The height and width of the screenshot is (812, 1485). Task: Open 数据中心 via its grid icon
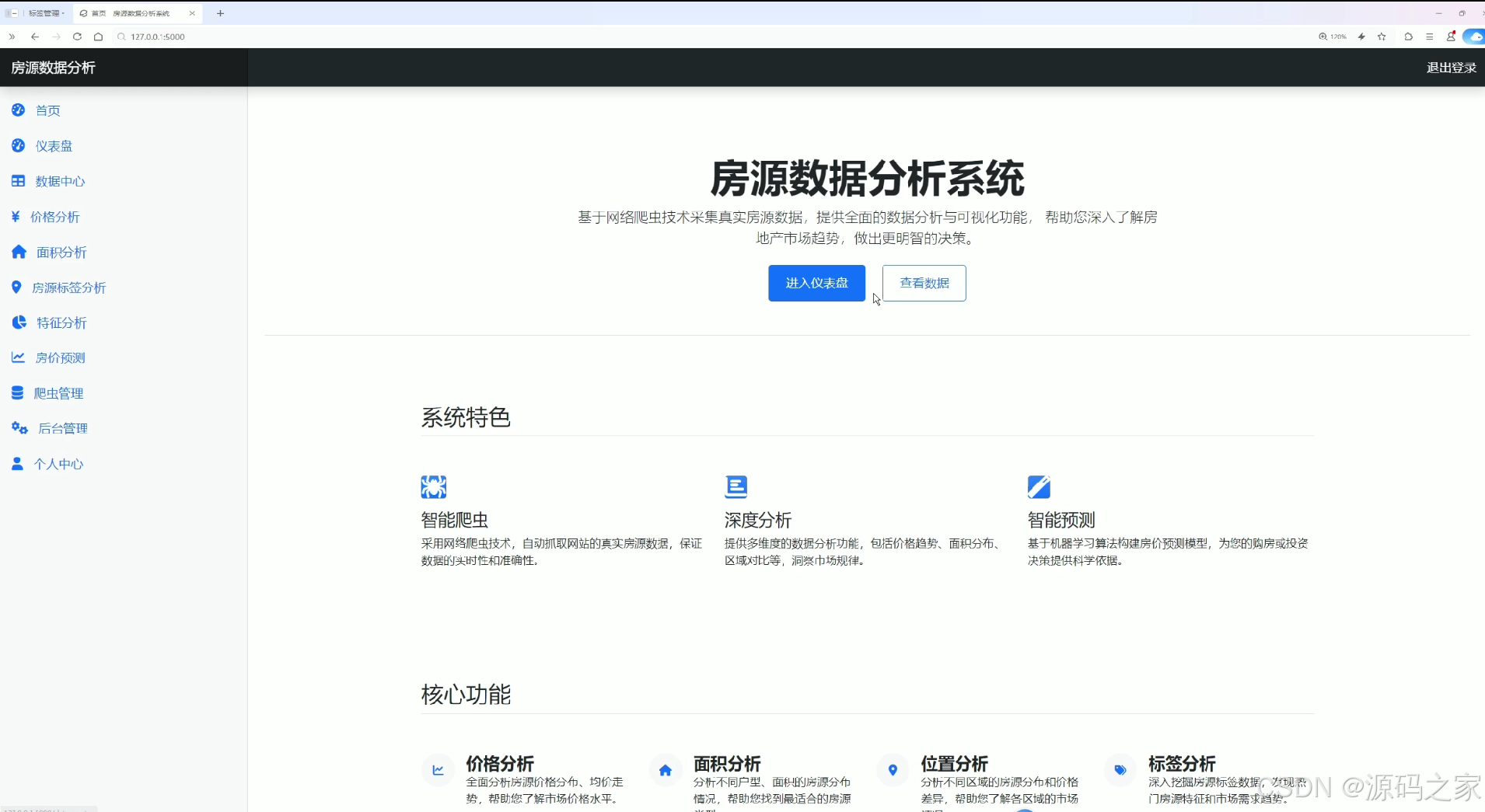click(x=19, y=181)
